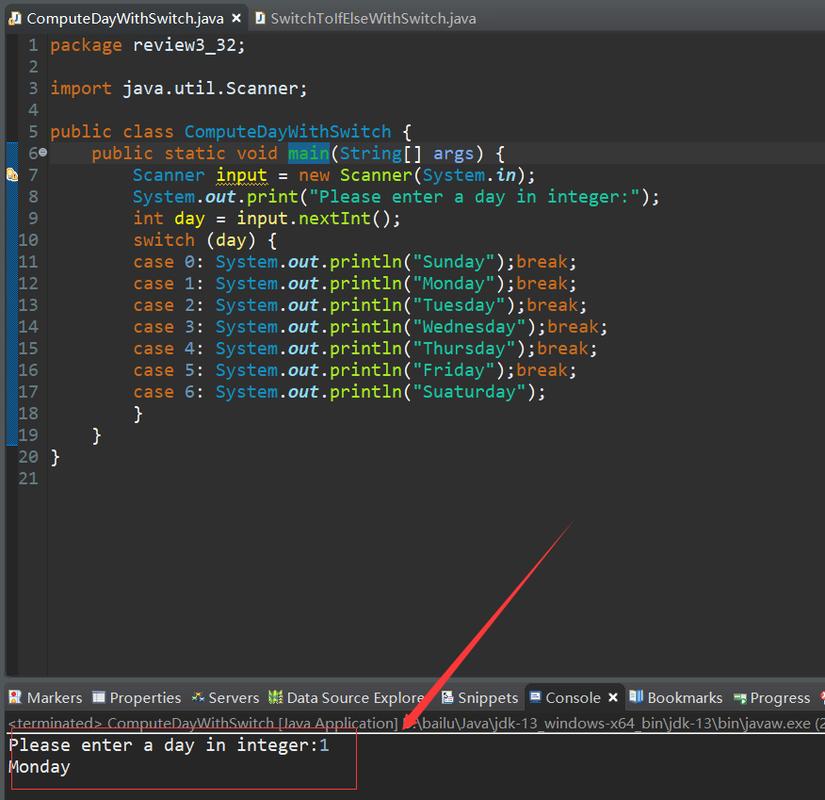The width and height of the screenshot is (825, 800).
Task: Click the Properties view icon
Action: [x=98, y=697]
